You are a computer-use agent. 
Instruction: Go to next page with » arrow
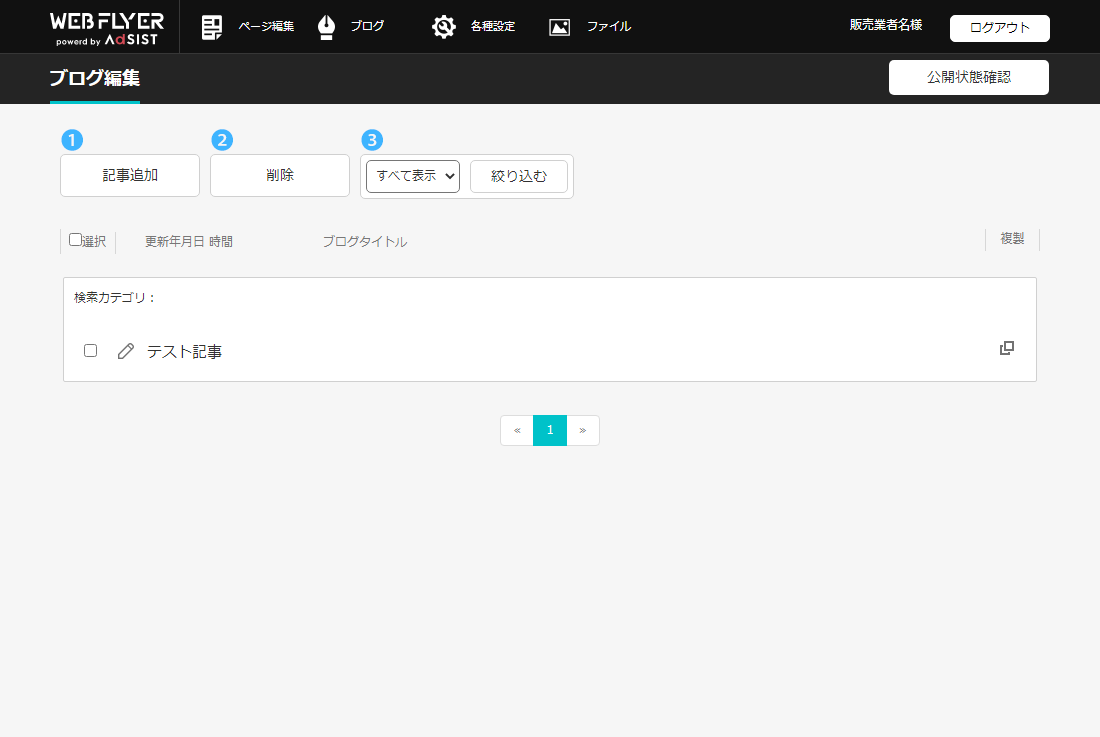coord(583,430)
